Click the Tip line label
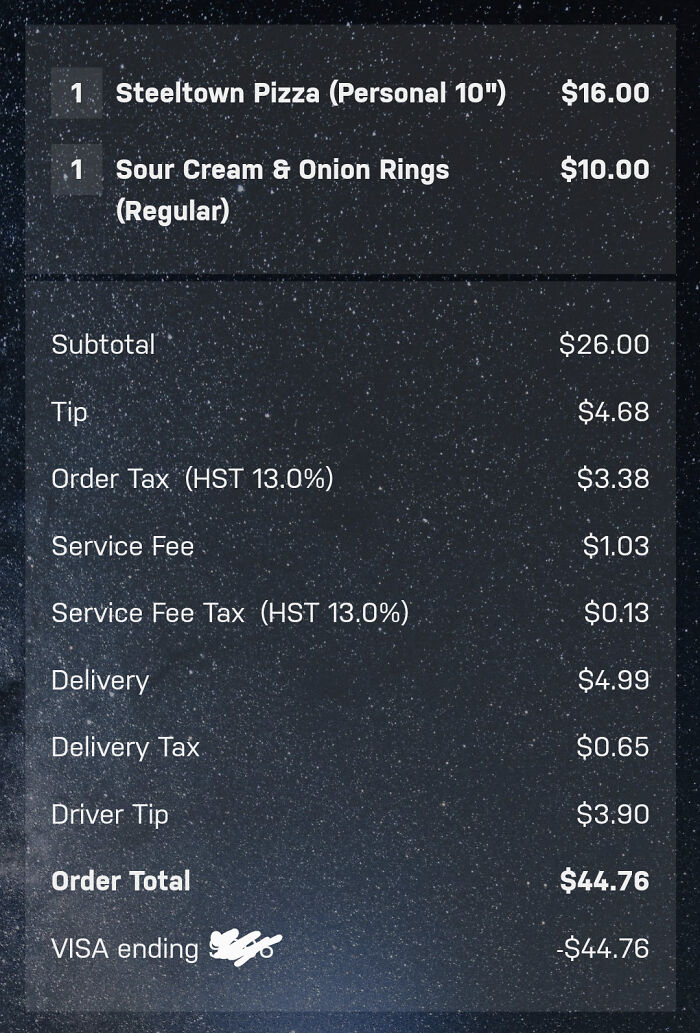700x1033 pixels. click(69, 412)
